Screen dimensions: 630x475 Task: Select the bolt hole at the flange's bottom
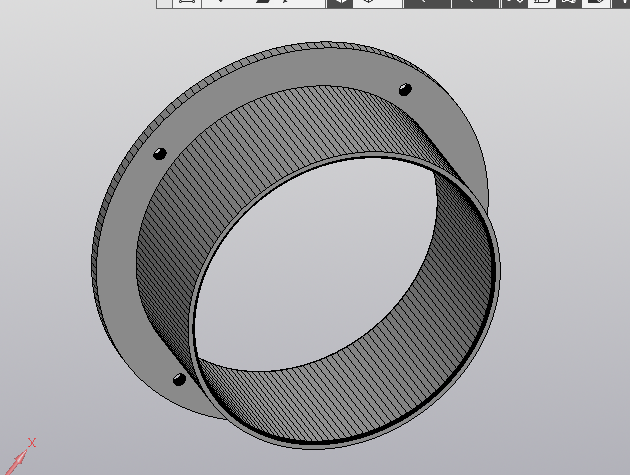179,379
